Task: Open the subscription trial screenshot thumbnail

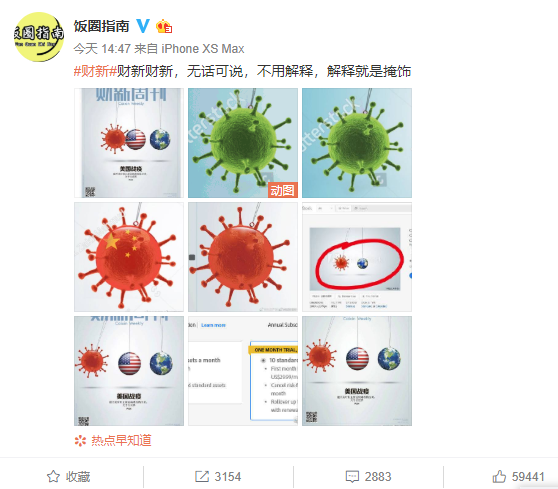Action: coord(243,371)
